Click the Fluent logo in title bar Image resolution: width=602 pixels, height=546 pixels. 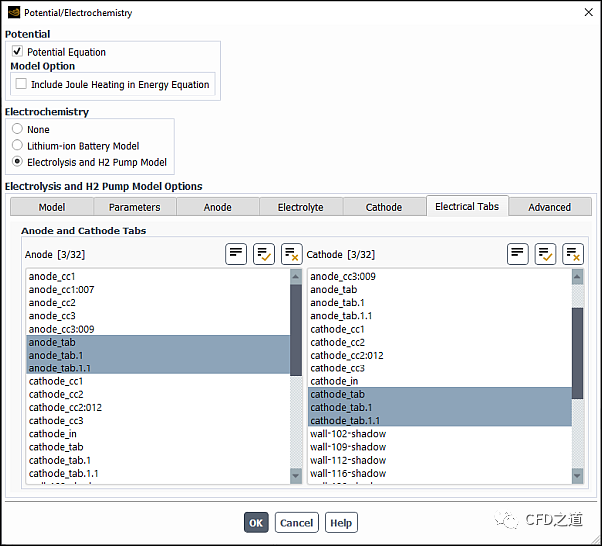coord(13,13)
